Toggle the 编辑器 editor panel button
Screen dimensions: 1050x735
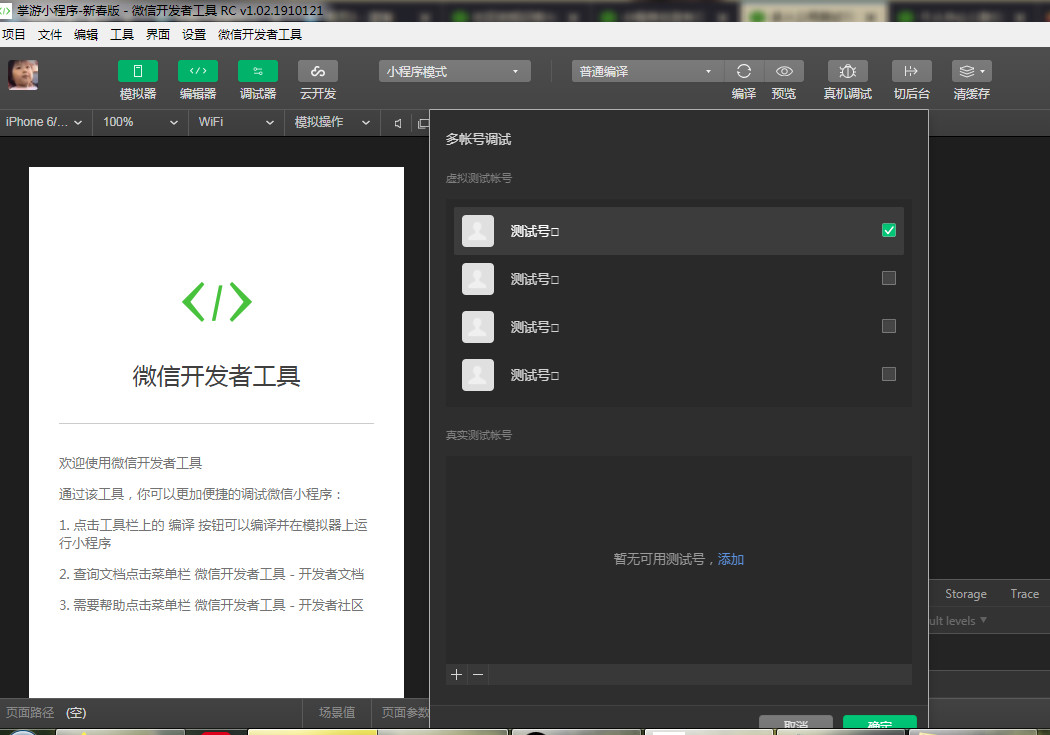pos(198,71)
